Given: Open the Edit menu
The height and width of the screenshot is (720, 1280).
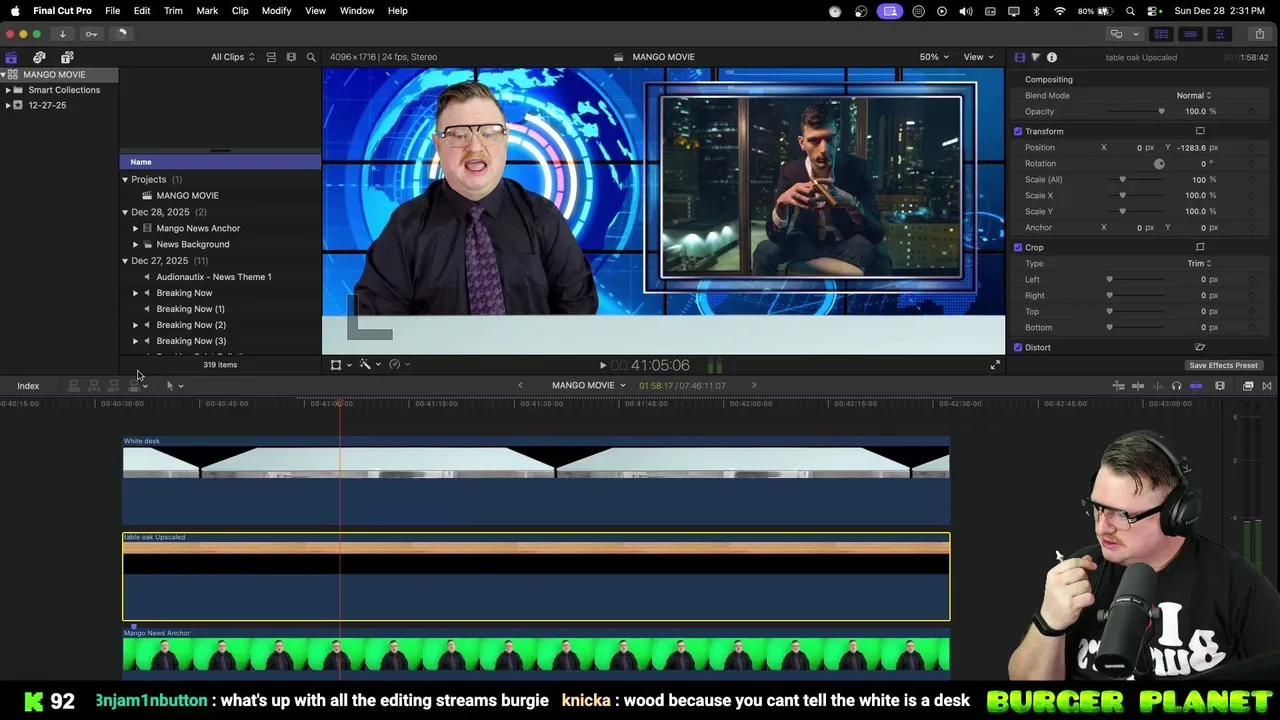Looking at the screenshot, I should pos(142,11).
